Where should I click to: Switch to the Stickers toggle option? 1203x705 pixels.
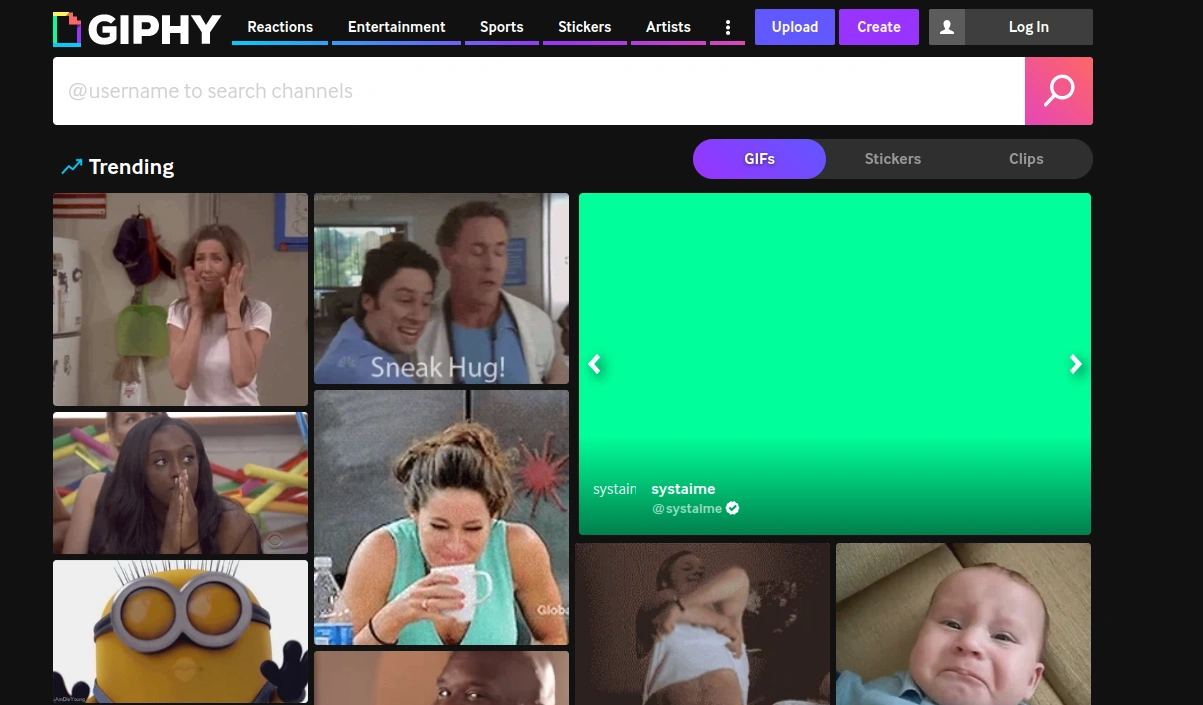click(892, 159)
